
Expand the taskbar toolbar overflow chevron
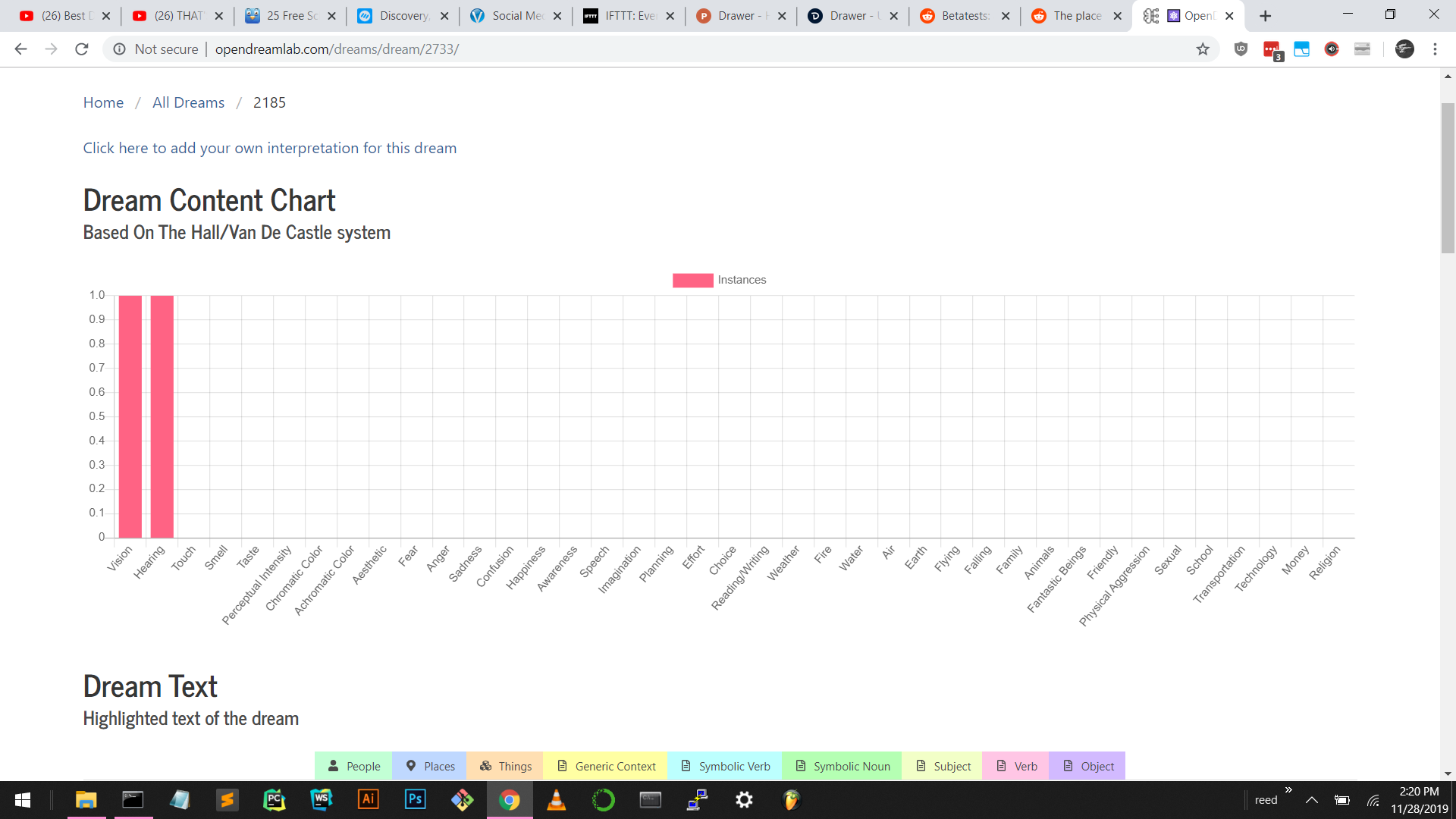[x=1288, y=790]
